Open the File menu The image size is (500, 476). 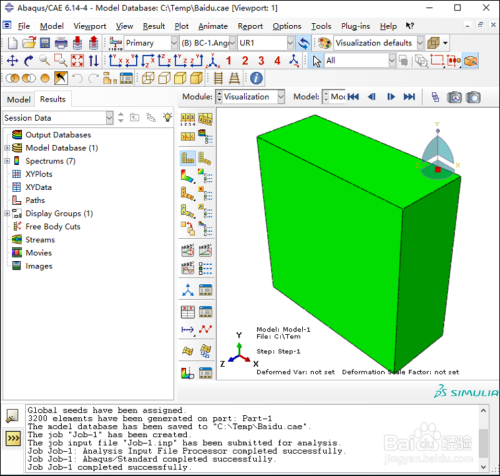tap(24, 26)
